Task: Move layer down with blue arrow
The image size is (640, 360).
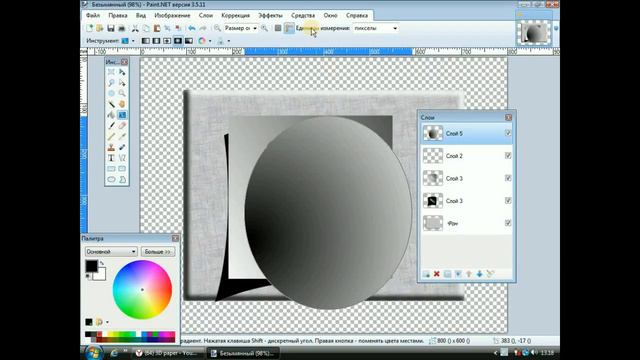Action: tap(479, 274)
